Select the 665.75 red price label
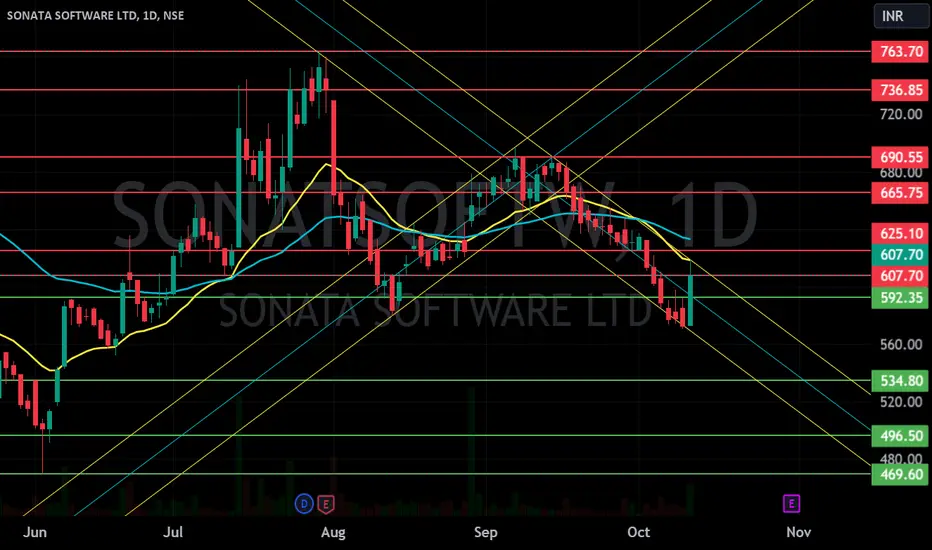Viewport: 932px width, 550px height. click(x=900, y=193)
